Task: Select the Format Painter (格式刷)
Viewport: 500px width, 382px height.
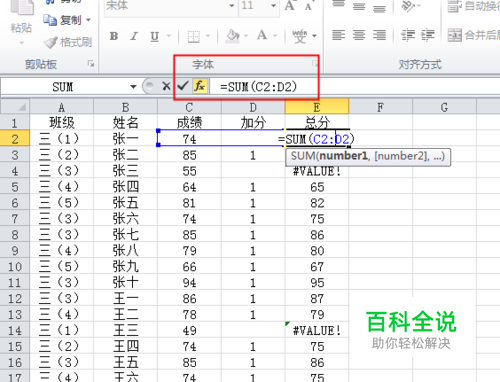Action: click(x=68, y=42)
